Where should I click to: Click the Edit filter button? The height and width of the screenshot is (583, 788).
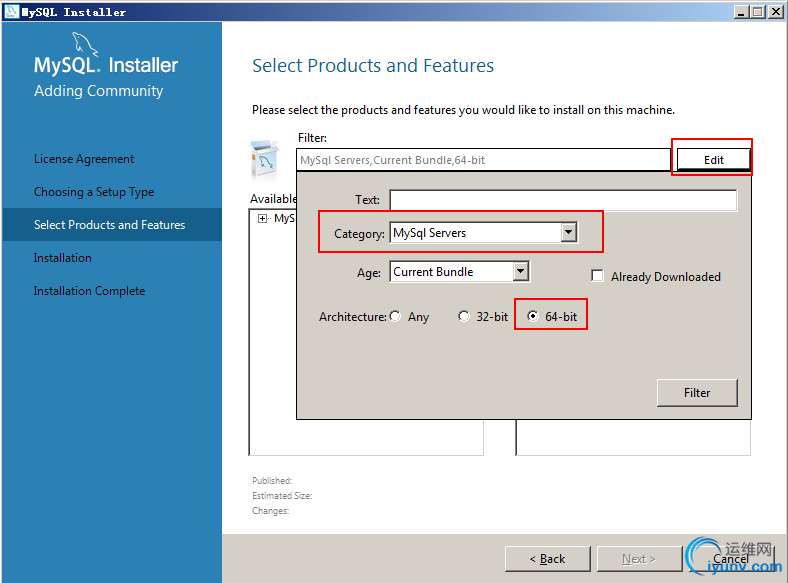click(x=714, y=160)
